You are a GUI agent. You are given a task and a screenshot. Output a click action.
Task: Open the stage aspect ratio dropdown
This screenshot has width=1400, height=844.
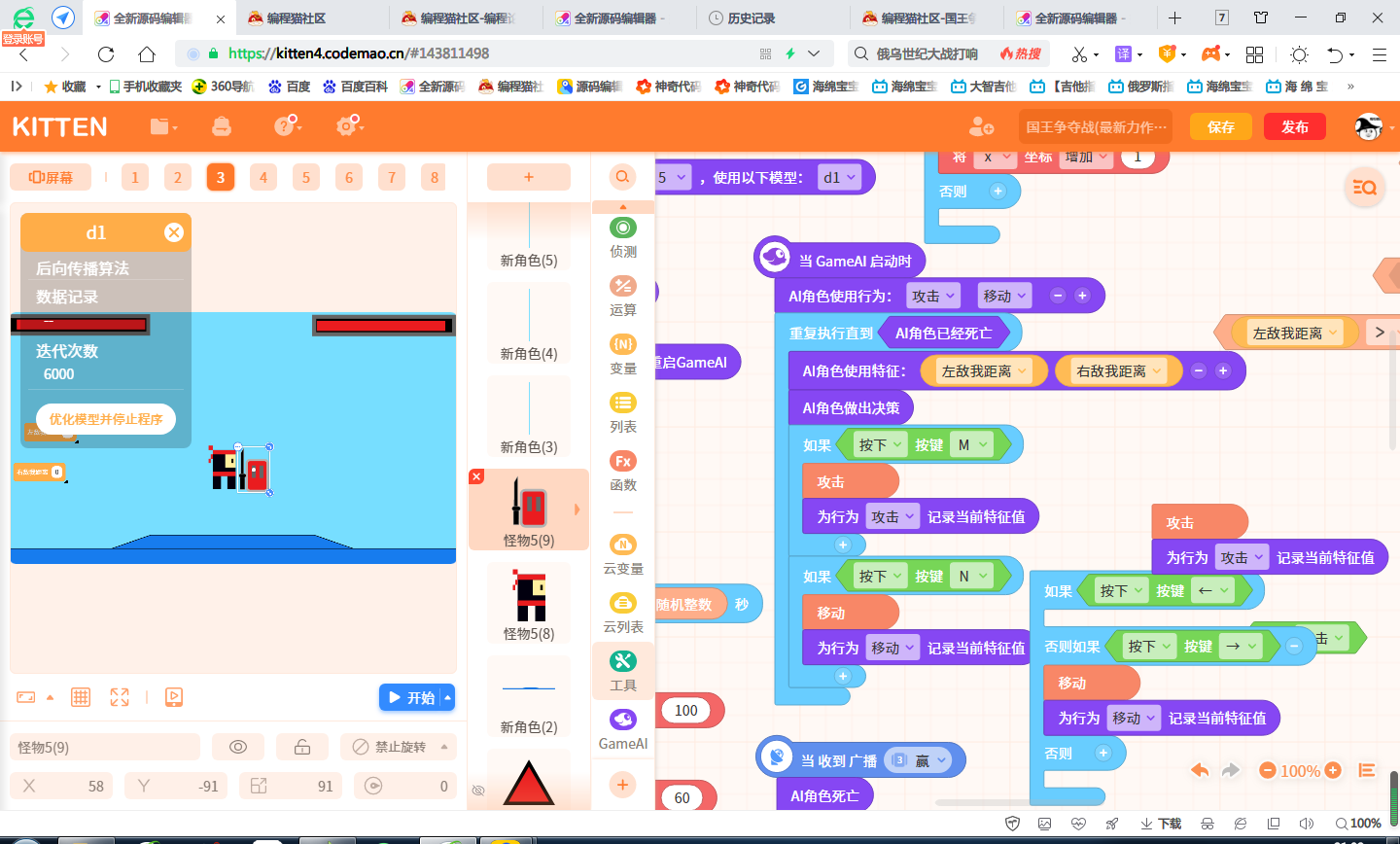(x=34, y=697)
